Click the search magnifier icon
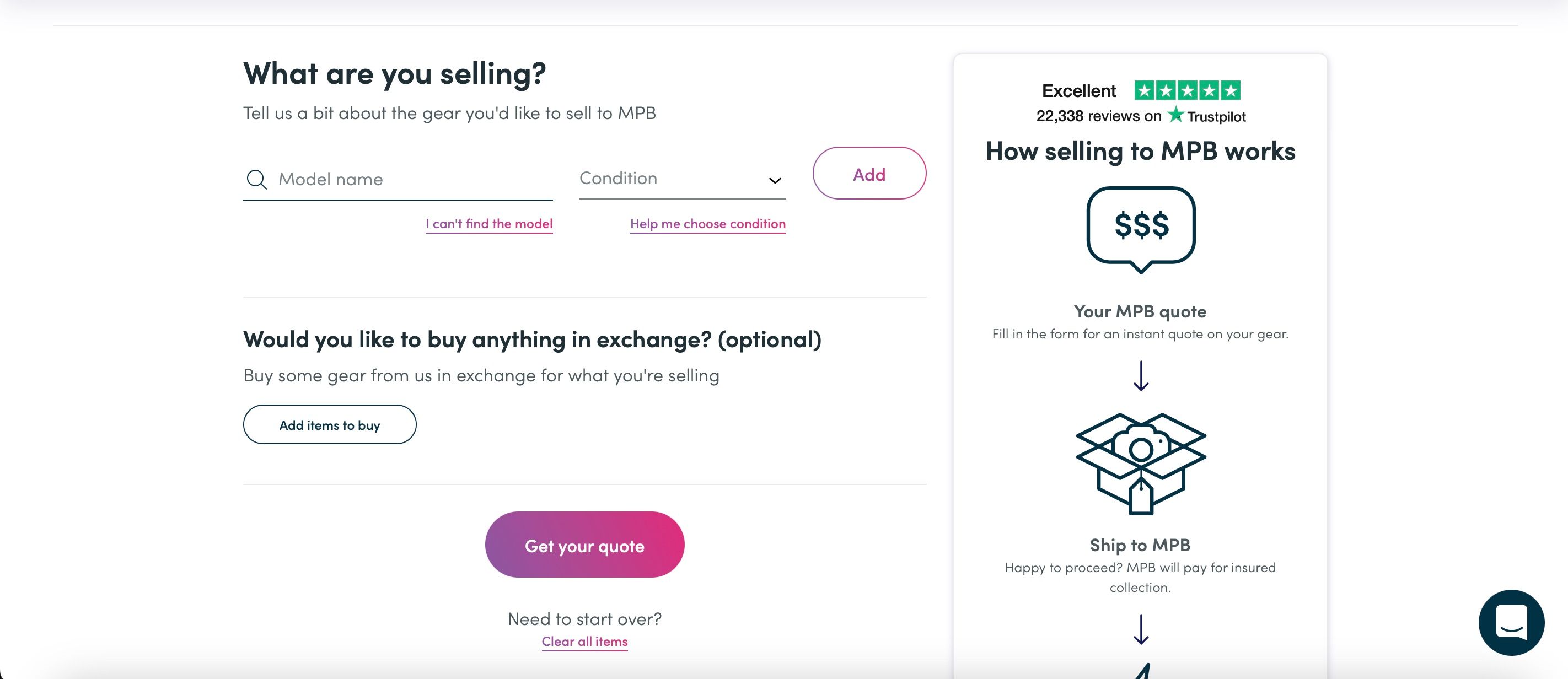The width and height of the screenshot is (1568, 679). 256,179
